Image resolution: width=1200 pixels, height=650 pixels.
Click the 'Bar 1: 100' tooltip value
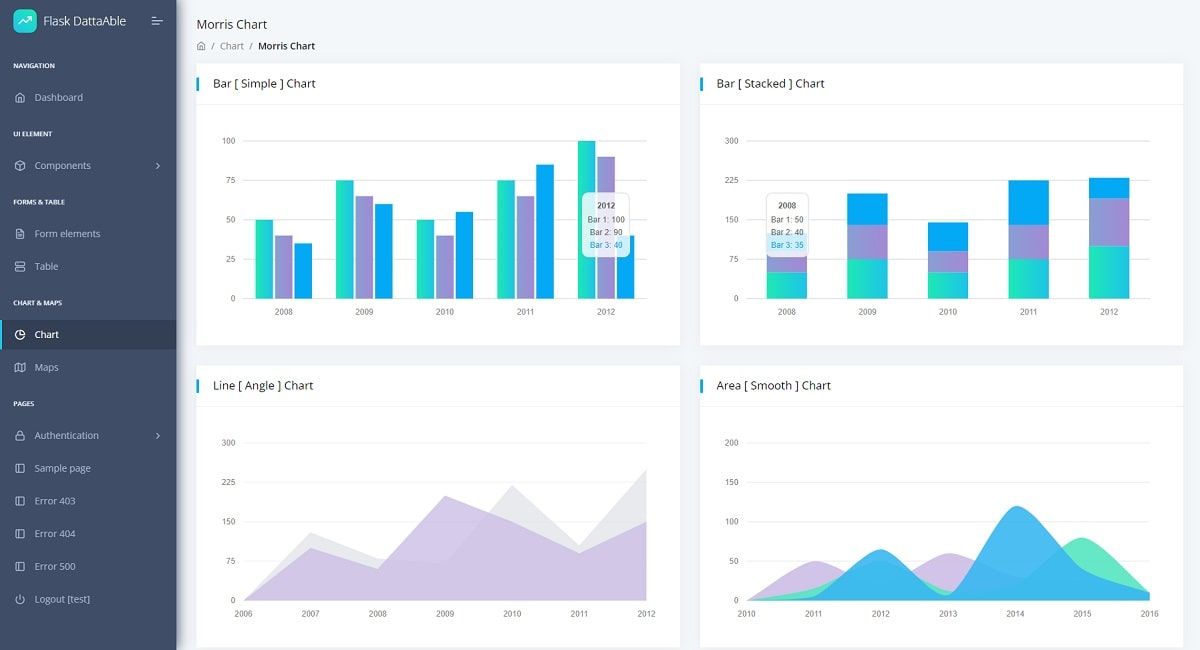point(606,220)
